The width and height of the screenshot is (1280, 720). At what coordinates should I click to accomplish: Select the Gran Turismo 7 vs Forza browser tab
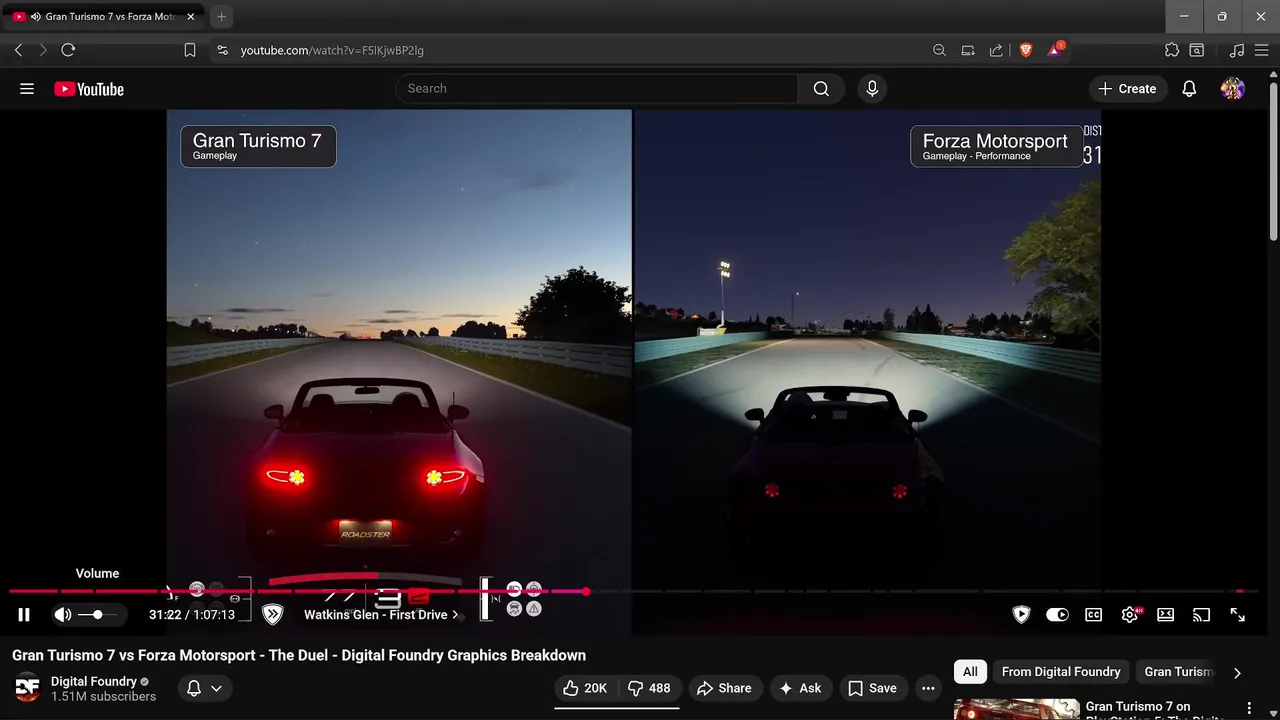click(103, 17)
